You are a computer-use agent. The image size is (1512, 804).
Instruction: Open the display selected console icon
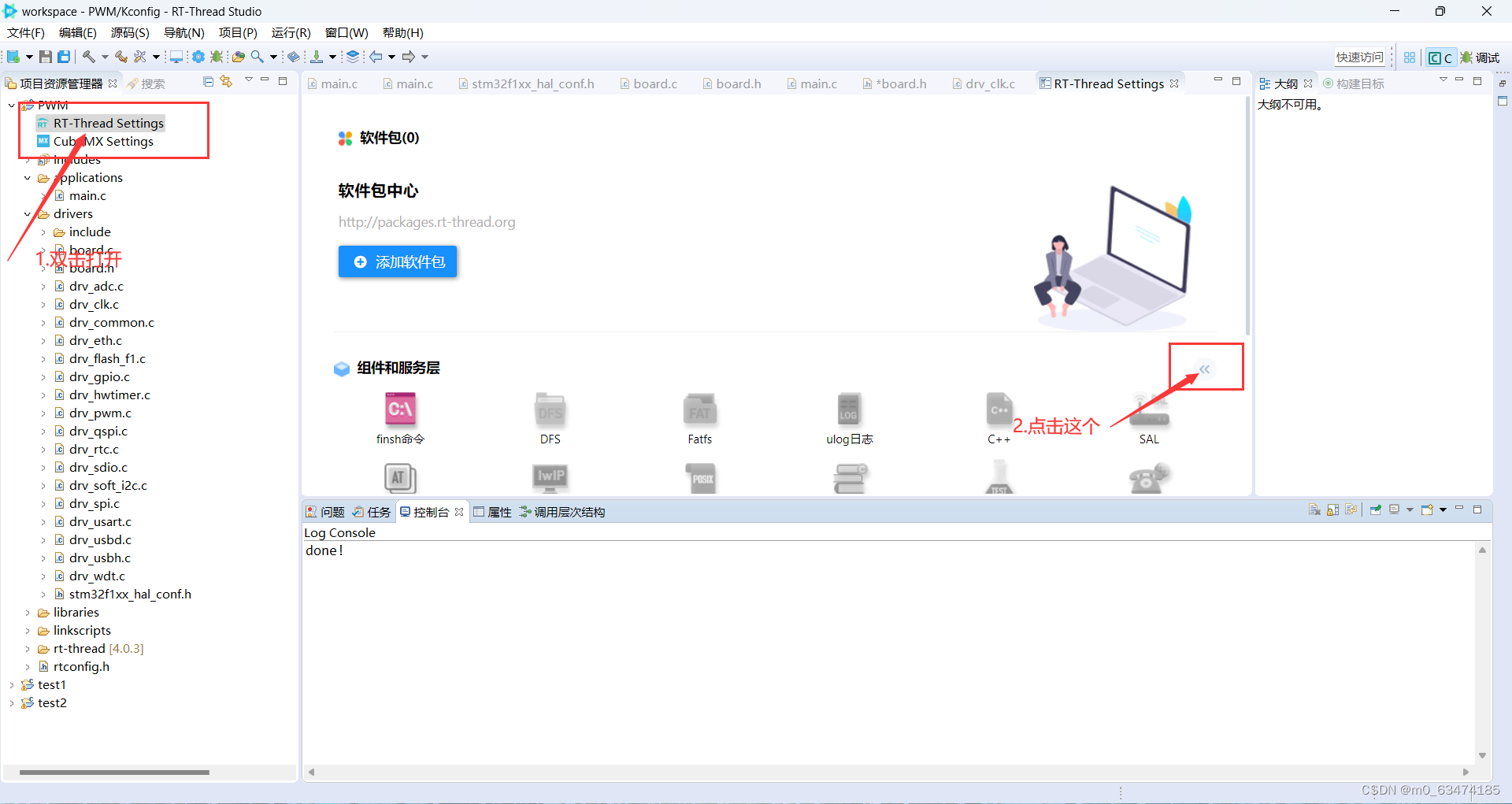1395,510
